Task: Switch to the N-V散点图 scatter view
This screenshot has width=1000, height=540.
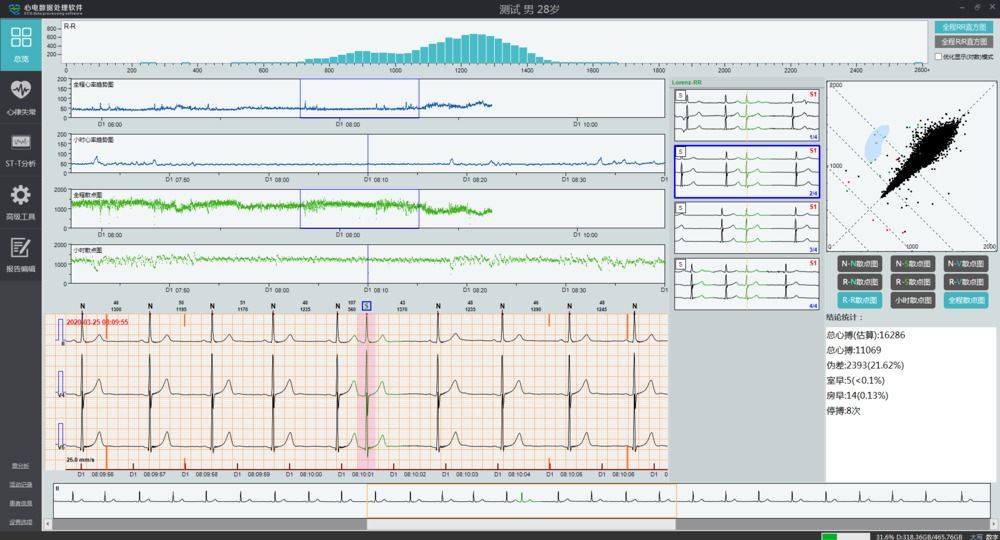Action: pyautogui.click(x=967, y=264)
